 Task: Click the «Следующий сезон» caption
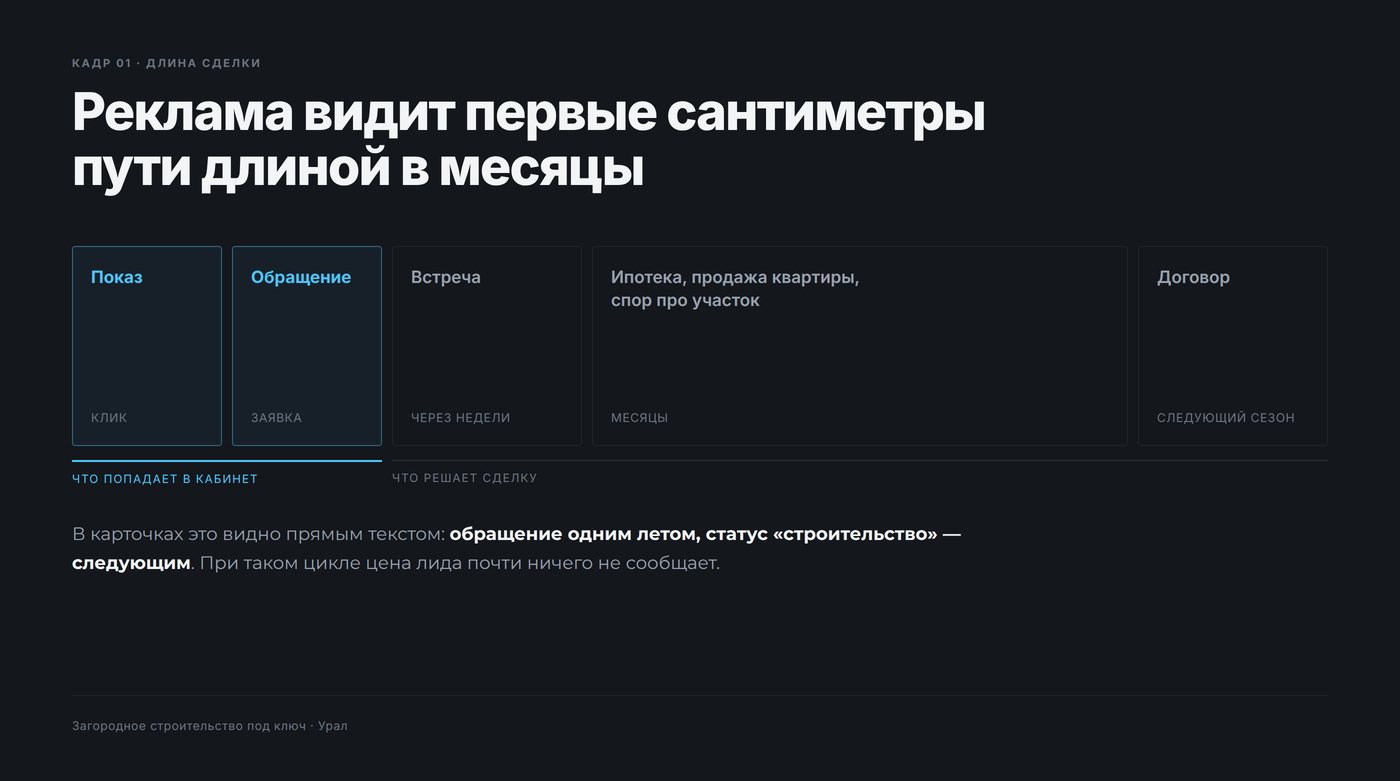(1226, 418)
